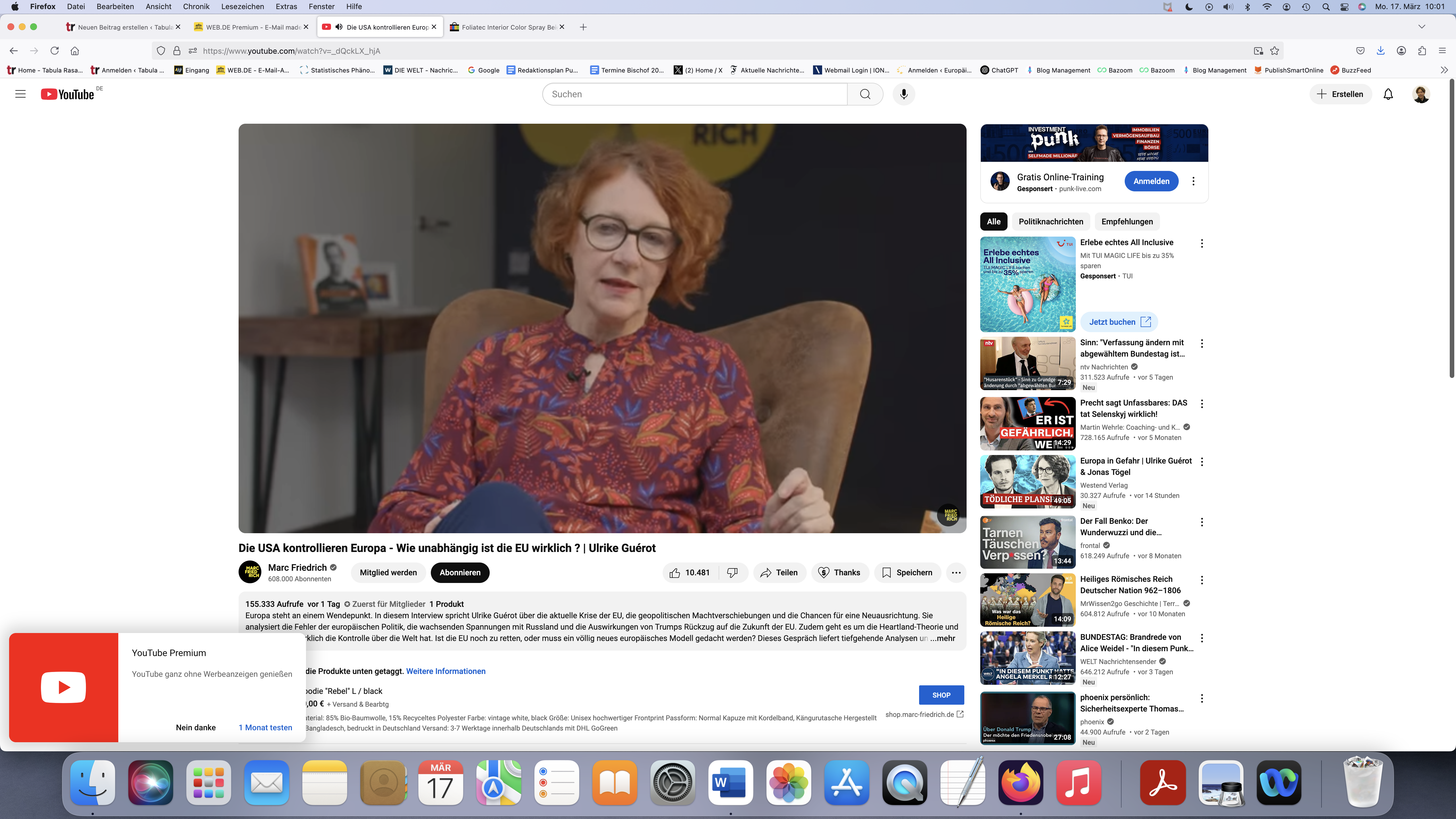Save the video with the Speichern button

[x=907, y=572]
